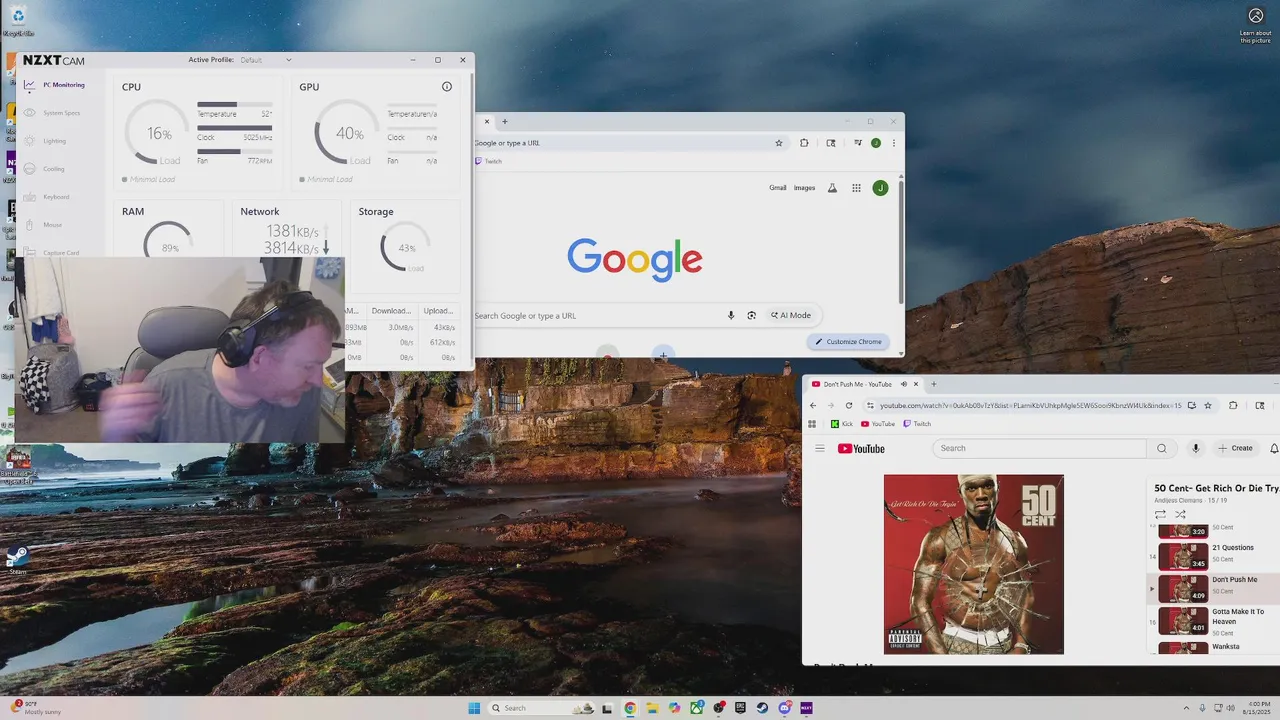Click the Storage load gauge showing 43%

(x=406, y=248)
